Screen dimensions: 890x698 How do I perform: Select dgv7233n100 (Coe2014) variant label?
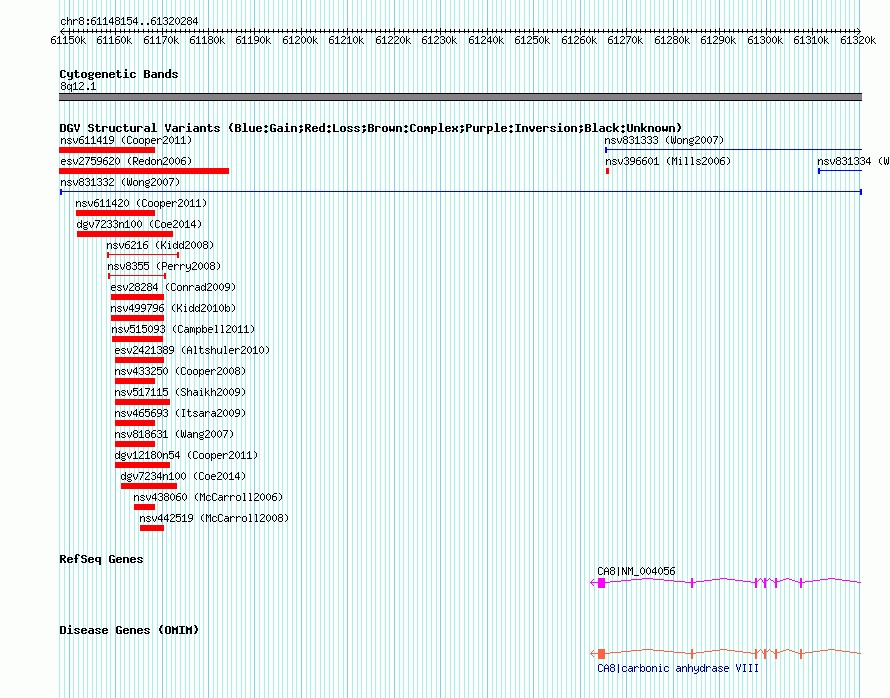point(139,224)
